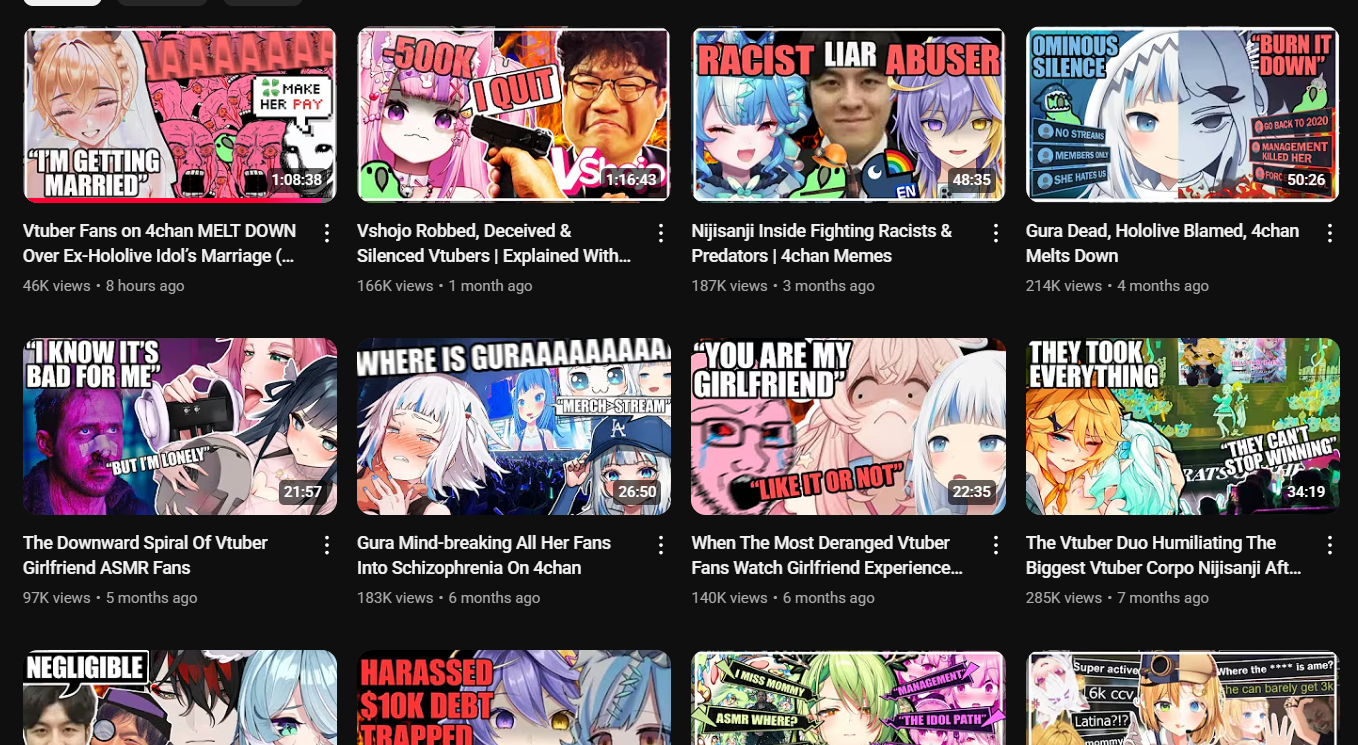
Task: Open three-dot menu for Vshojo Robbed video
Action: click(661, 233)
